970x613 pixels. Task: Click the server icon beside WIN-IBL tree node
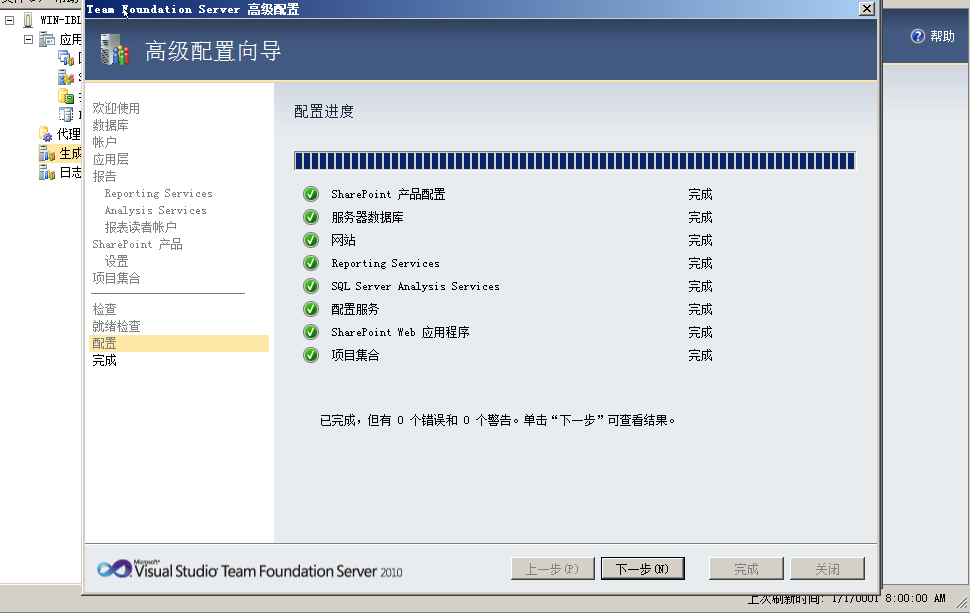[x=28, y=20]
